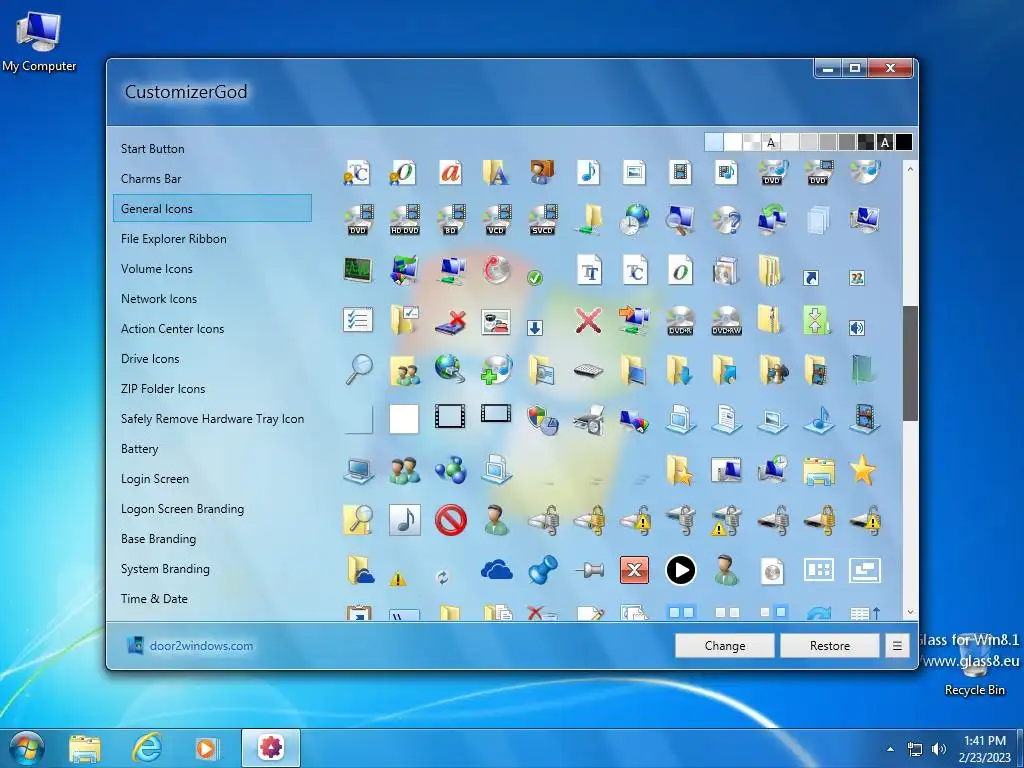This screenshot has width=1024, height=768.
Task: Select the small green checkmark icon
Action: (535, 278)
